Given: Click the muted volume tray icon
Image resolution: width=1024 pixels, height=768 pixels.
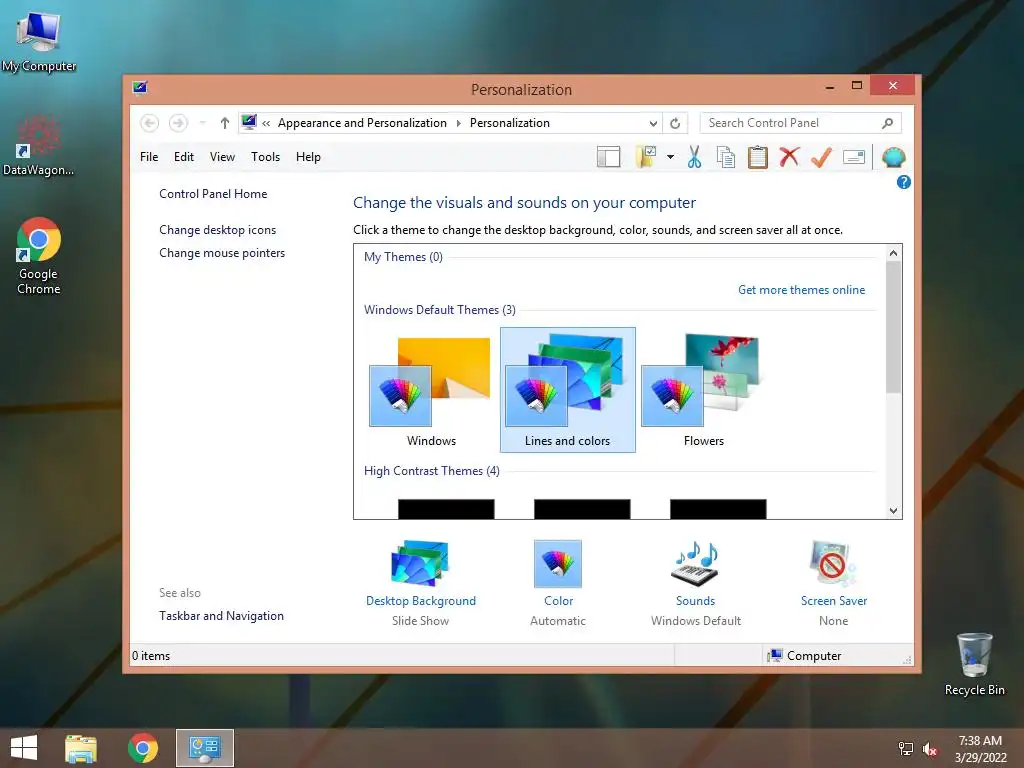Looking at the screenshot, I should [930, 749].
